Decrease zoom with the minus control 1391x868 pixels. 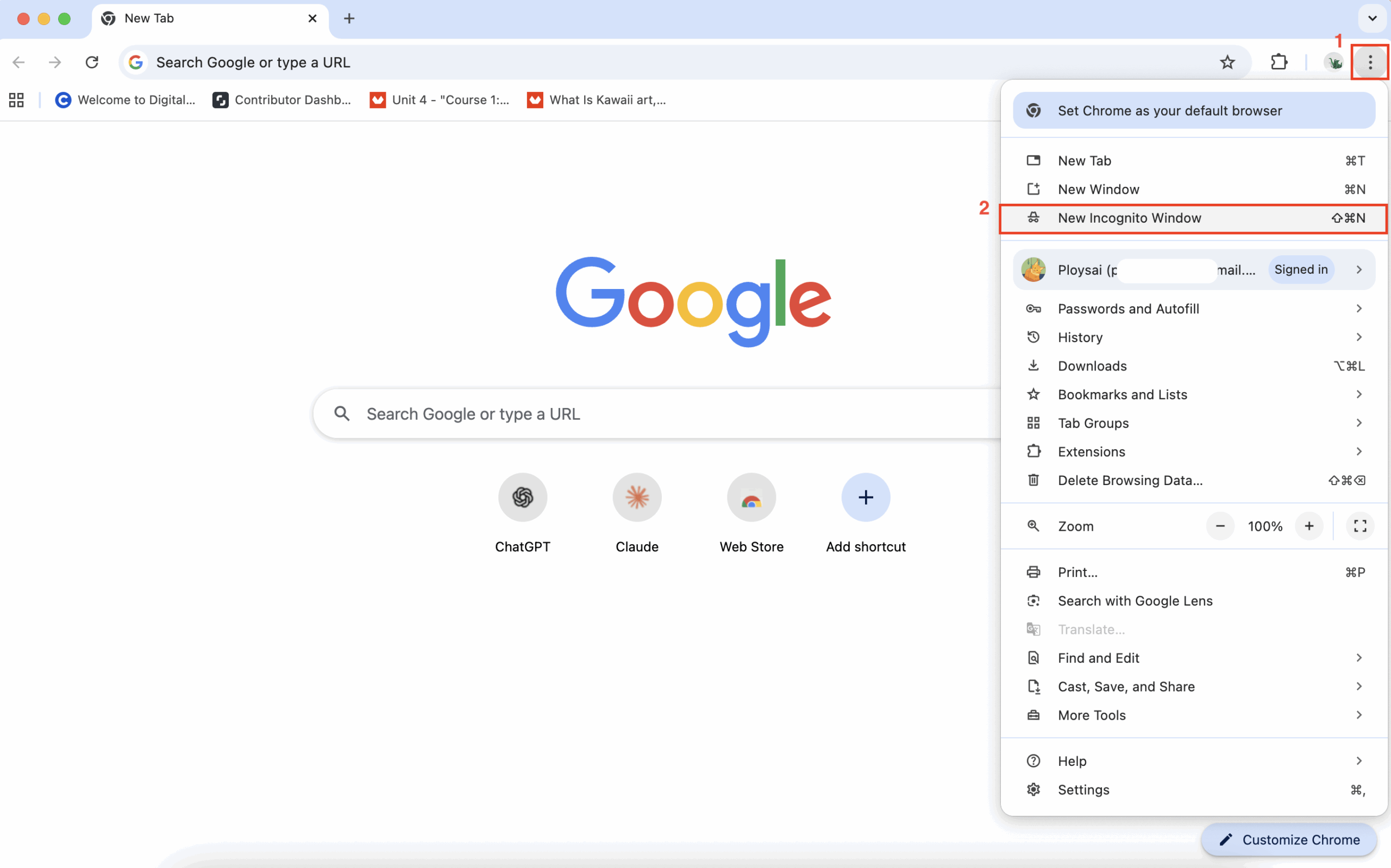(x=1220, y=526)
